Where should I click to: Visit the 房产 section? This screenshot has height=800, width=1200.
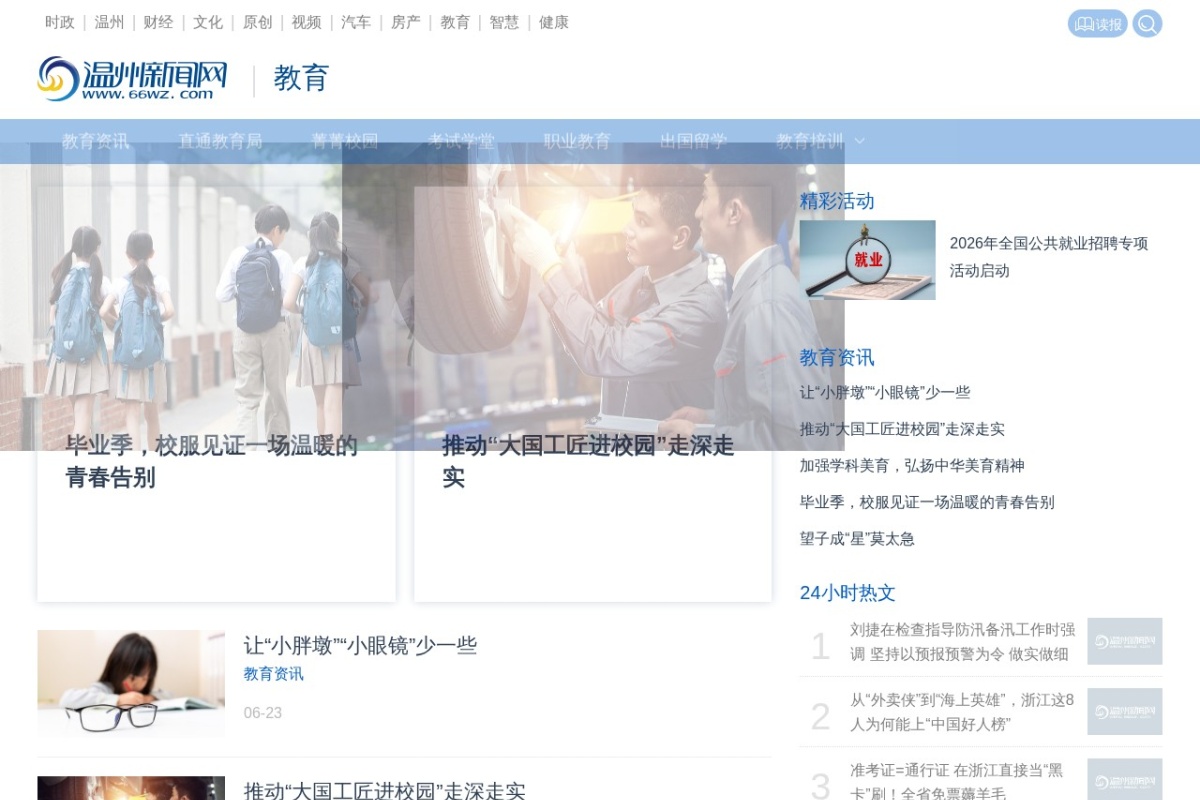coord(406,22)
